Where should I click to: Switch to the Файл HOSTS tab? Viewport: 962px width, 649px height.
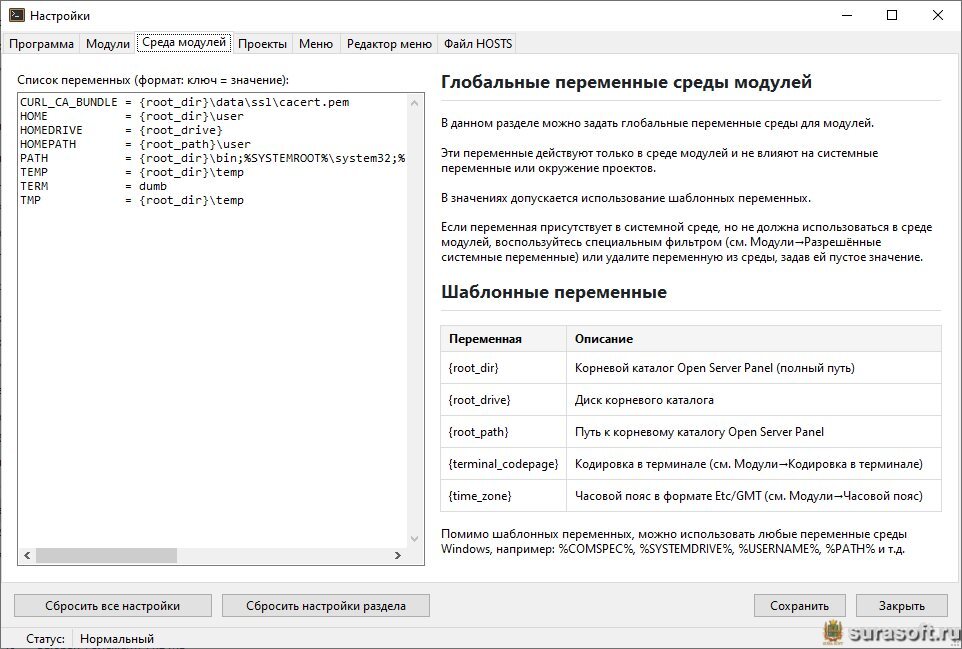click(x=478, y=44)
